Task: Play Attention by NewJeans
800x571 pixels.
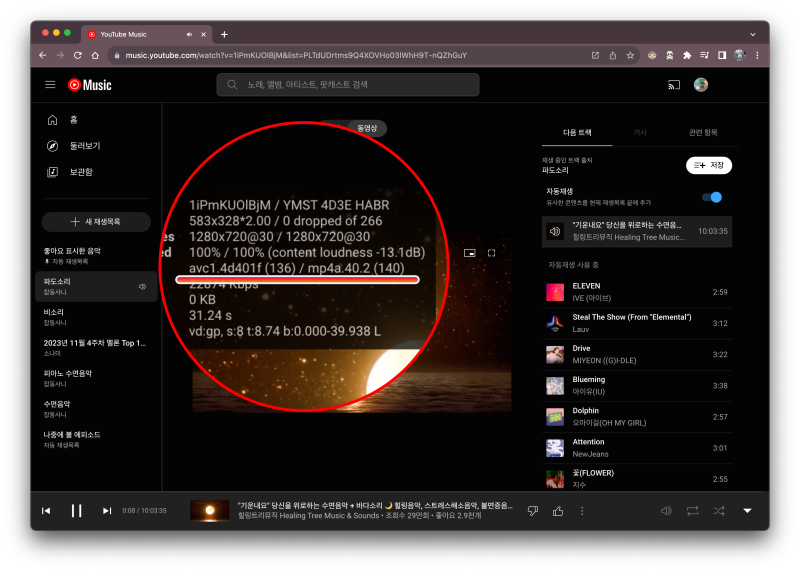Action: (637, 448)
